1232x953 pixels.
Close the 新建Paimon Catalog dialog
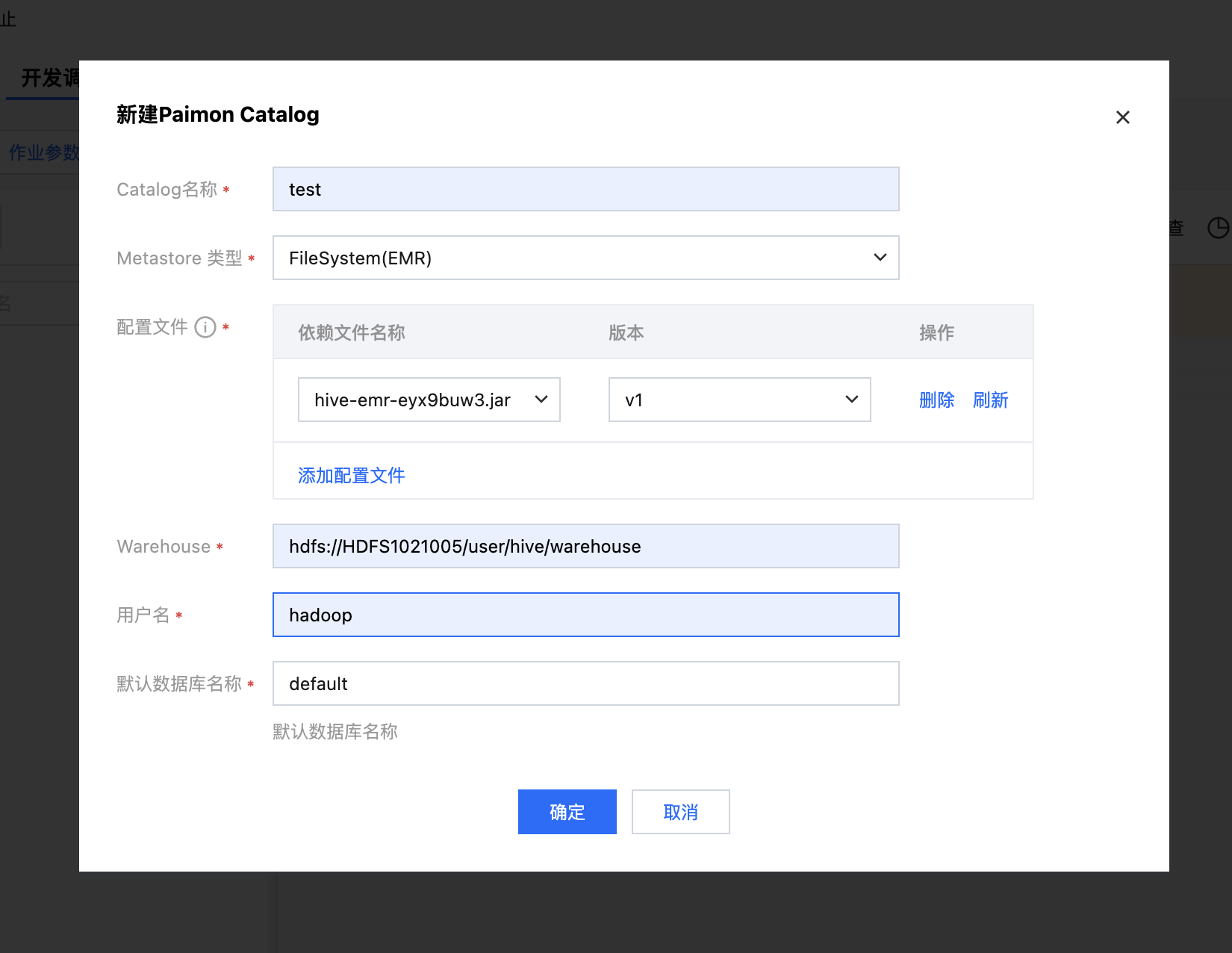pos(1122,117)
